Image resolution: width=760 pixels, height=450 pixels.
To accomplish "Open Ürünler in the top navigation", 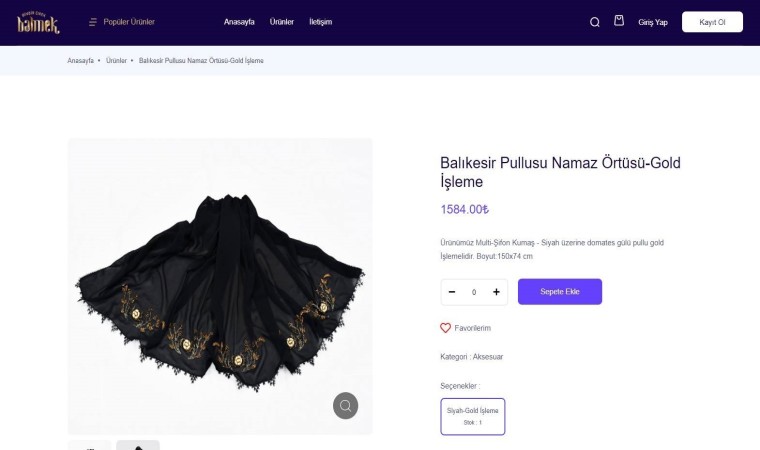I will coord(282,22).
